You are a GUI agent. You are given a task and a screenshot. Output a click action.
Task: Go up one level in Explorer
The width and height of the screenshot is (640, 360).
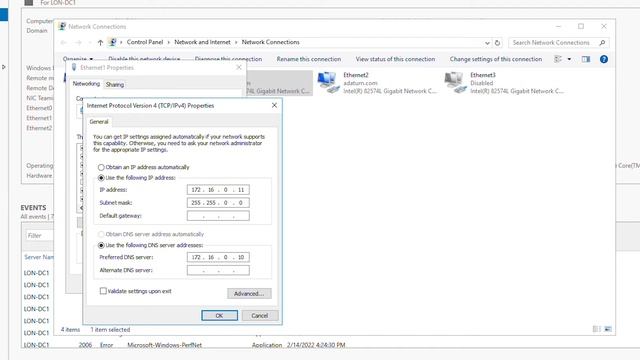tap(100, 42)
